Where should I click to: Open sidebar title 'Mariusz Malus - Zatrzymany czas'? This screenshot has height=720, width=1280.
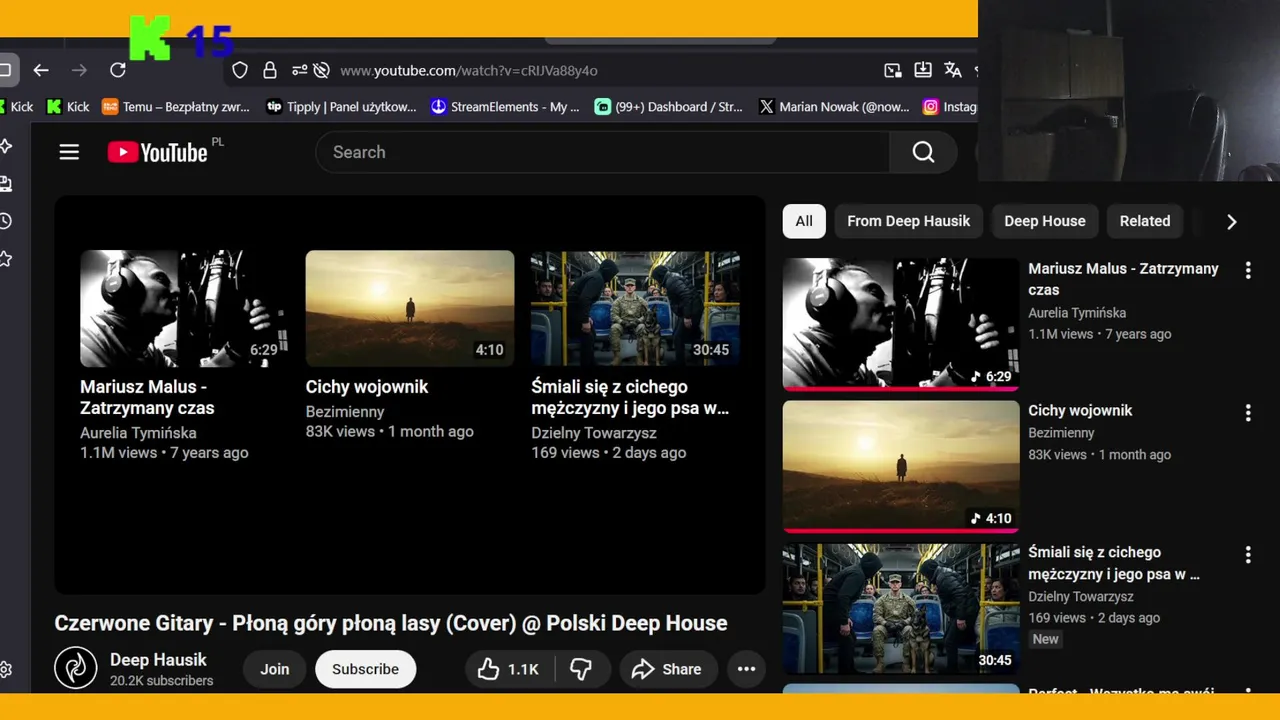pyautogui.click(x=1123, y=279)
